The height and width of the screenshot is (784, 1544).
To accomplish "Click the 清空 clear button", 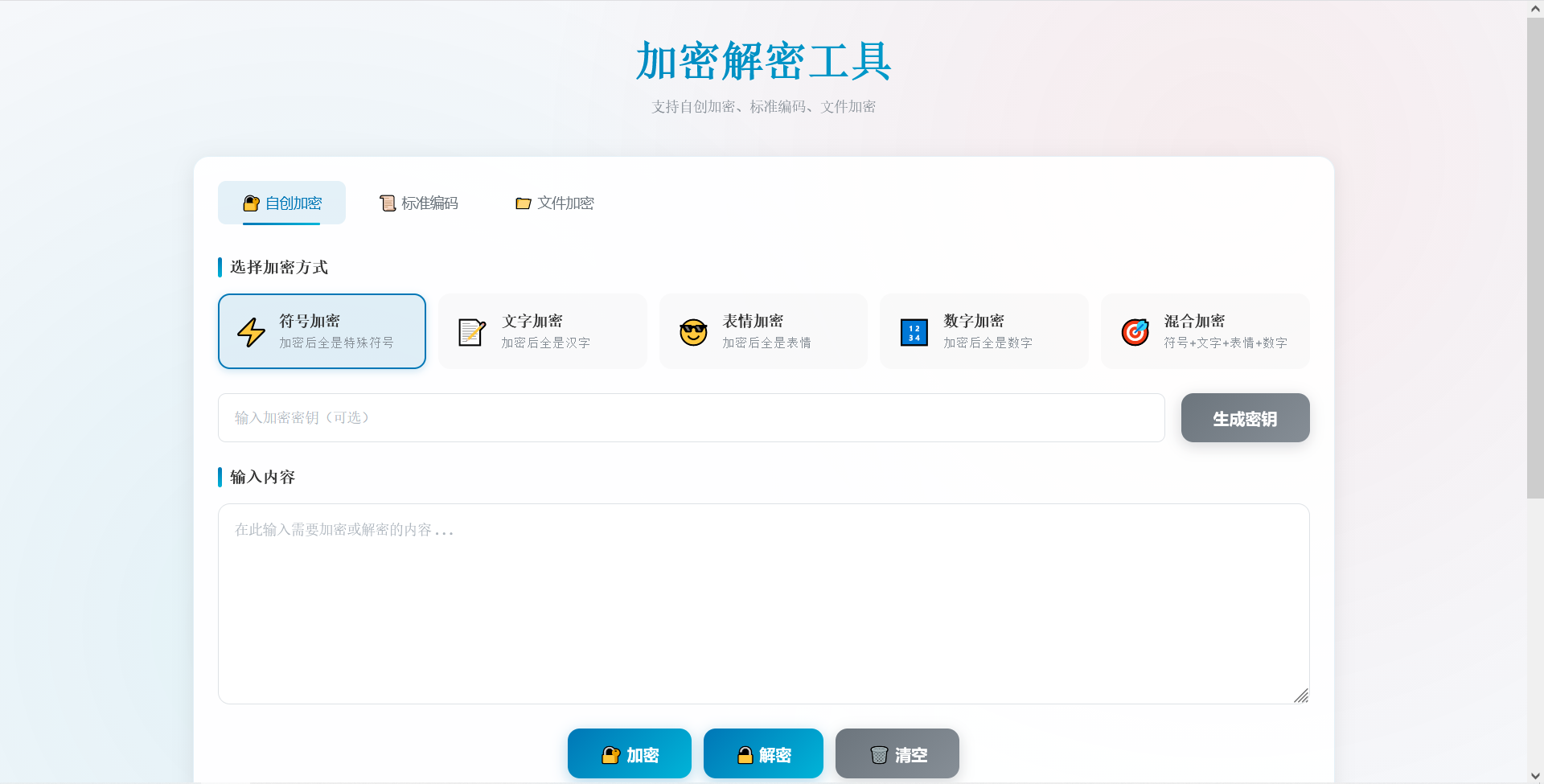I will click(x=897, y=754).
